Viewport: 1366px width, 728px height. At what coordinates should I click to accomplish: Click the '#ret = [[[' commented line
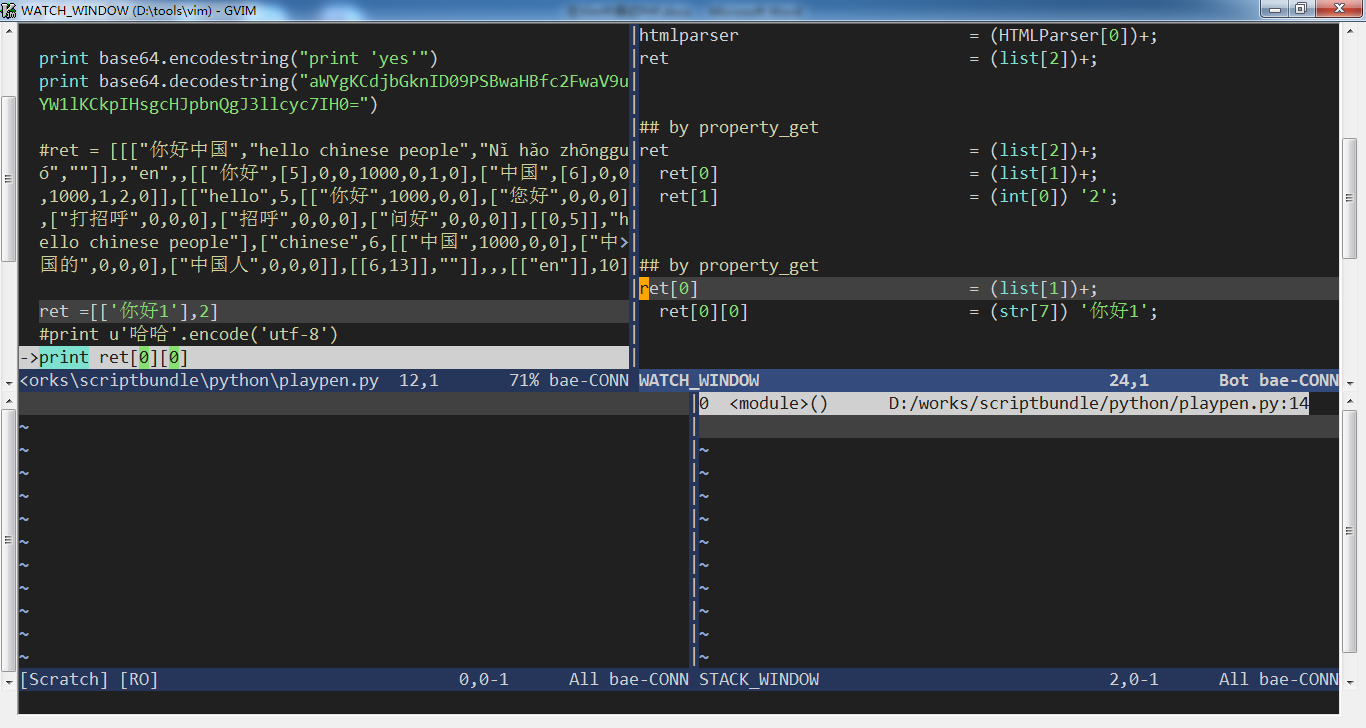[x=334, y=151]
